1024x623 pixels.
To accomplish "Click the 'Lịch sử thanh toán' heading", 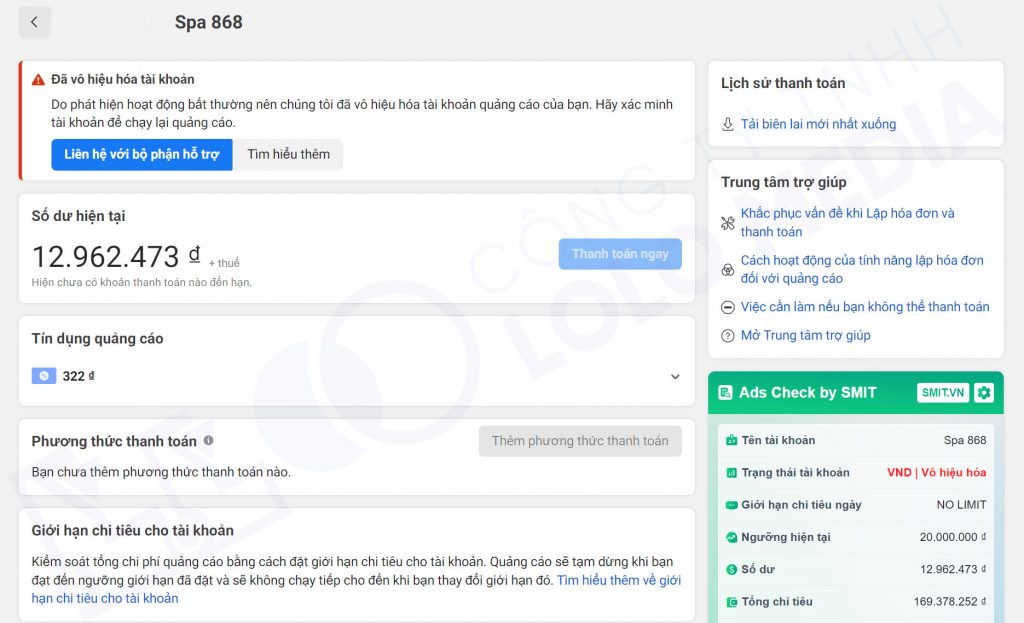I will 783,83.
